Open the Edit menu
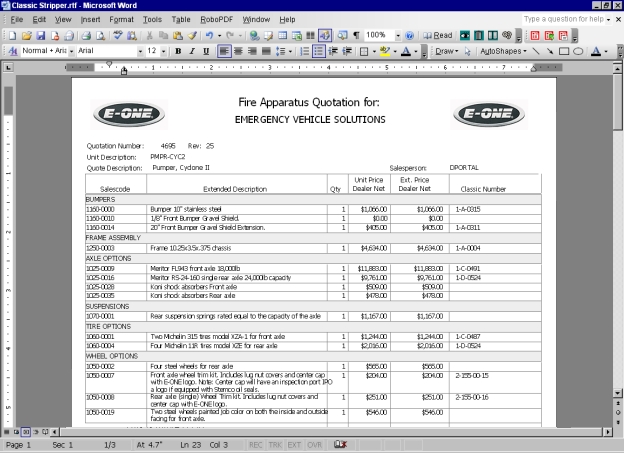The image size is (624, 453). [x=39, y=20]
